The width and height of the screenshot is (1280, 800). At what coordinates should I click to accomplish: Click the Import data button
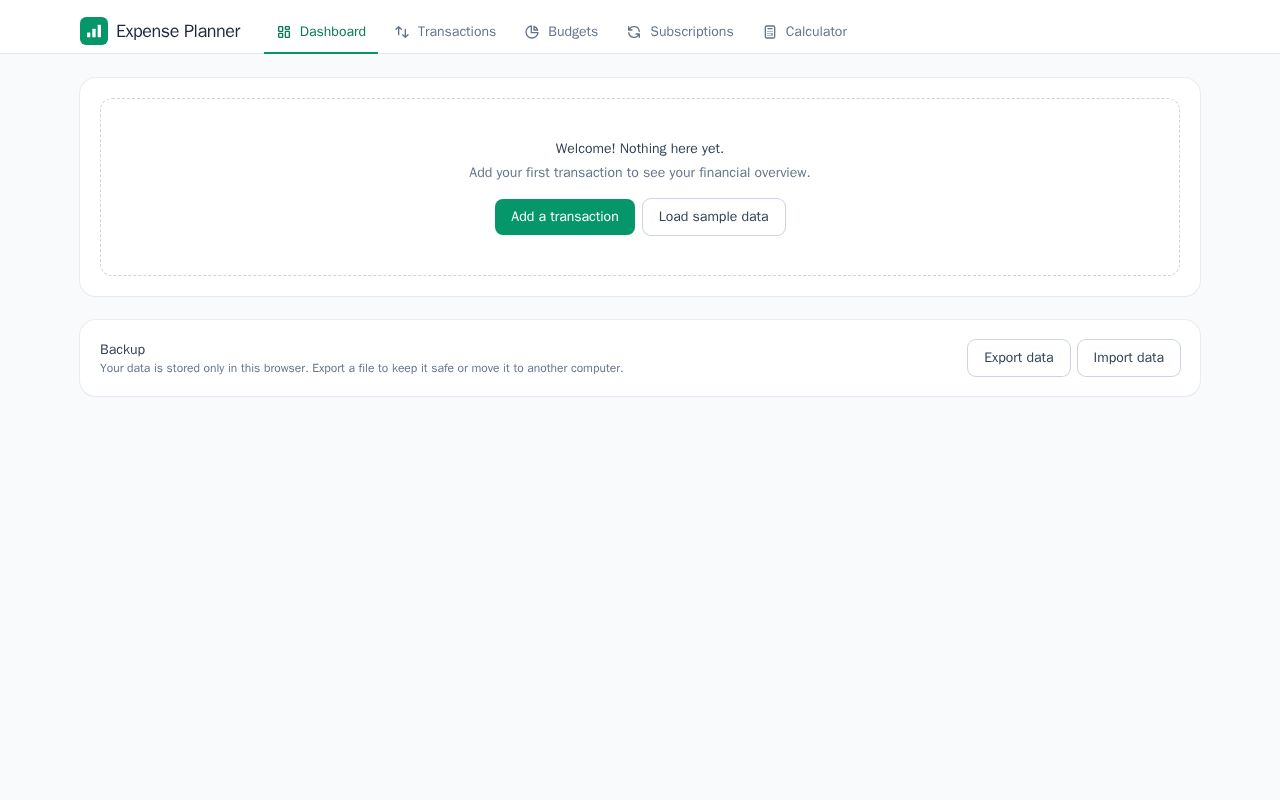pos(1129,358)
